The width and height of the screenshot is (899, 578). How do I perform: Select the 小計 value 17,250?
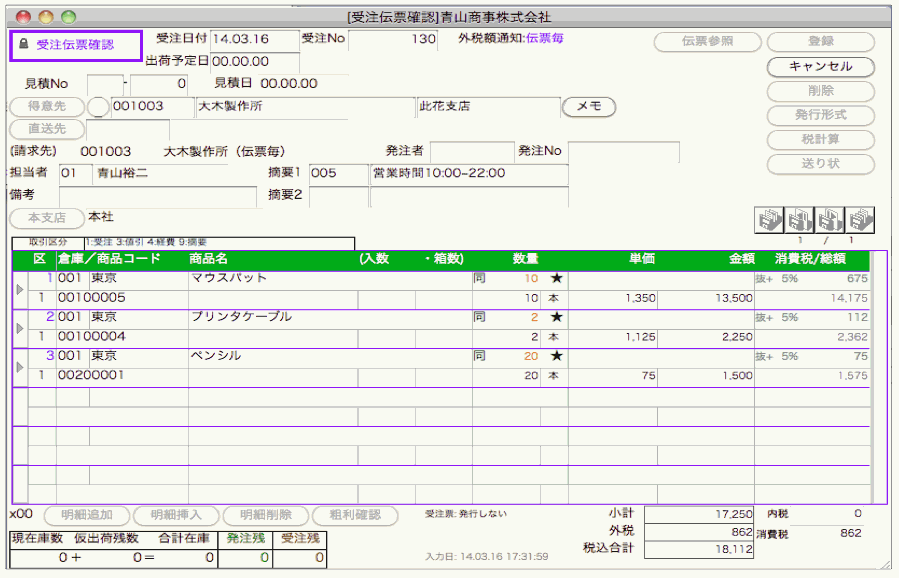click(x=699, y=514)
